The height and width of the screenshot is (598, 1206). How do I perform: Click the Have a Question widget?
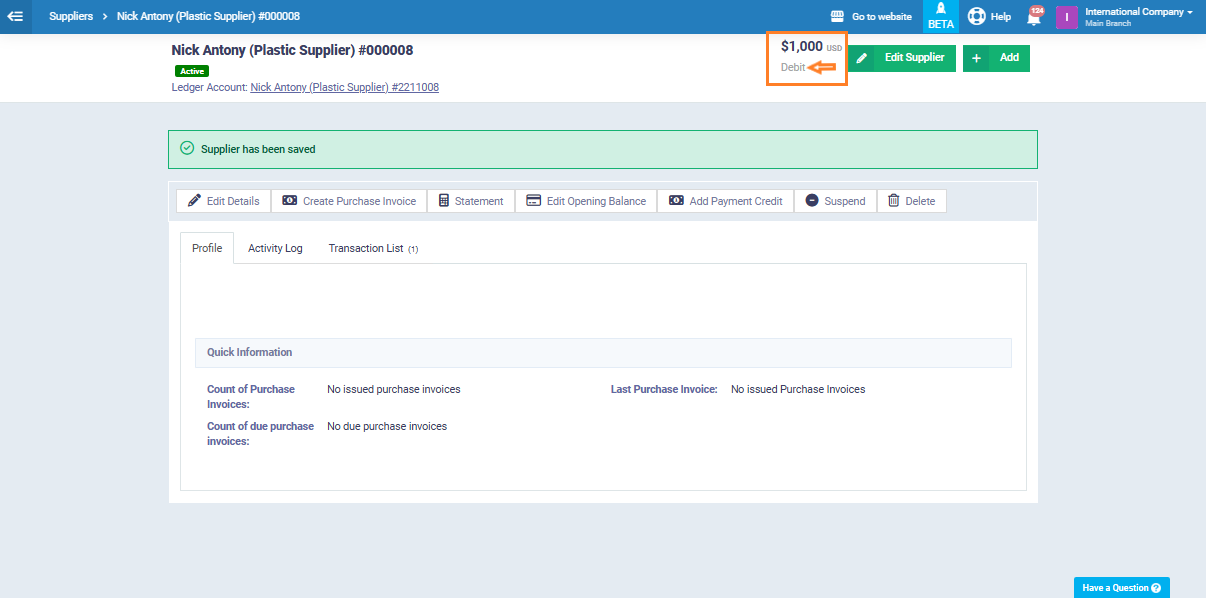tap(1121, 588)
